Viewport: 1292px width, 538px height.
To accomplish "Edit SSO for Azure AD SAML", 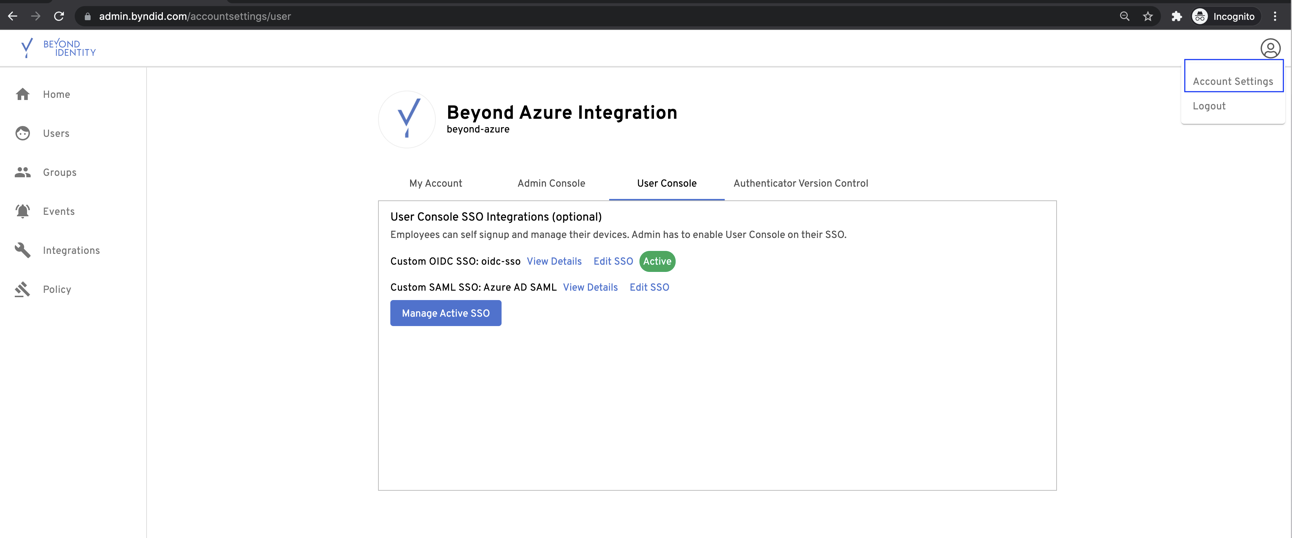I will click(x=649, y=287).
